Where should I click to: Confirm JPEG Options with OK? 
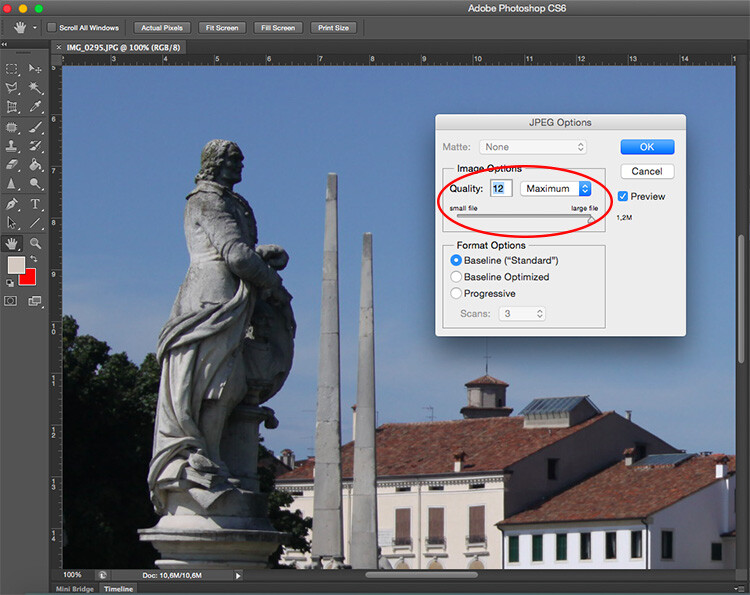point(647,147)
